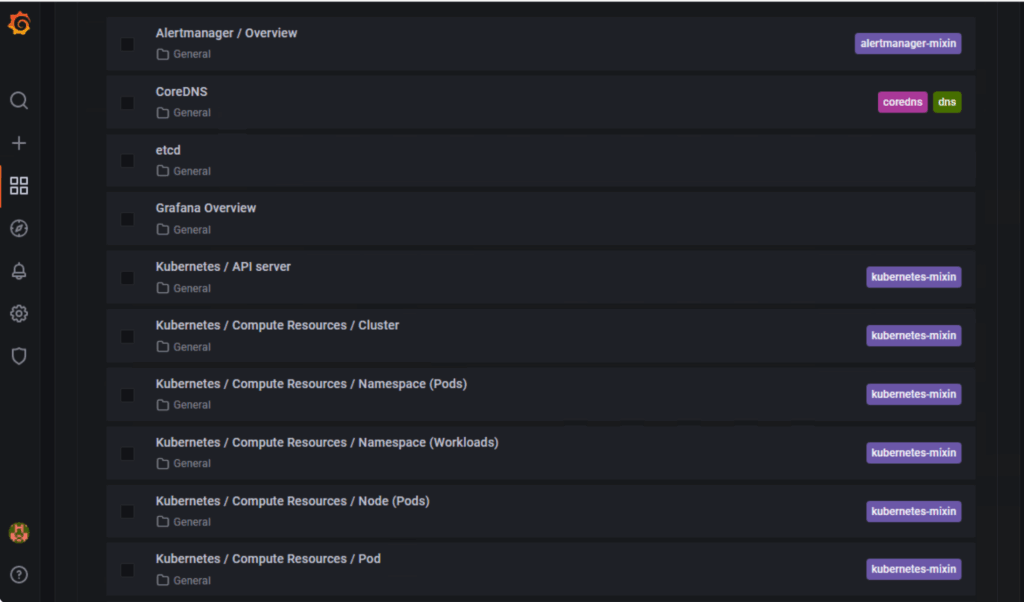Toggle the Grafana Overview checkbox
Viewport: 1024px width, 602px height.
point(127,219)
